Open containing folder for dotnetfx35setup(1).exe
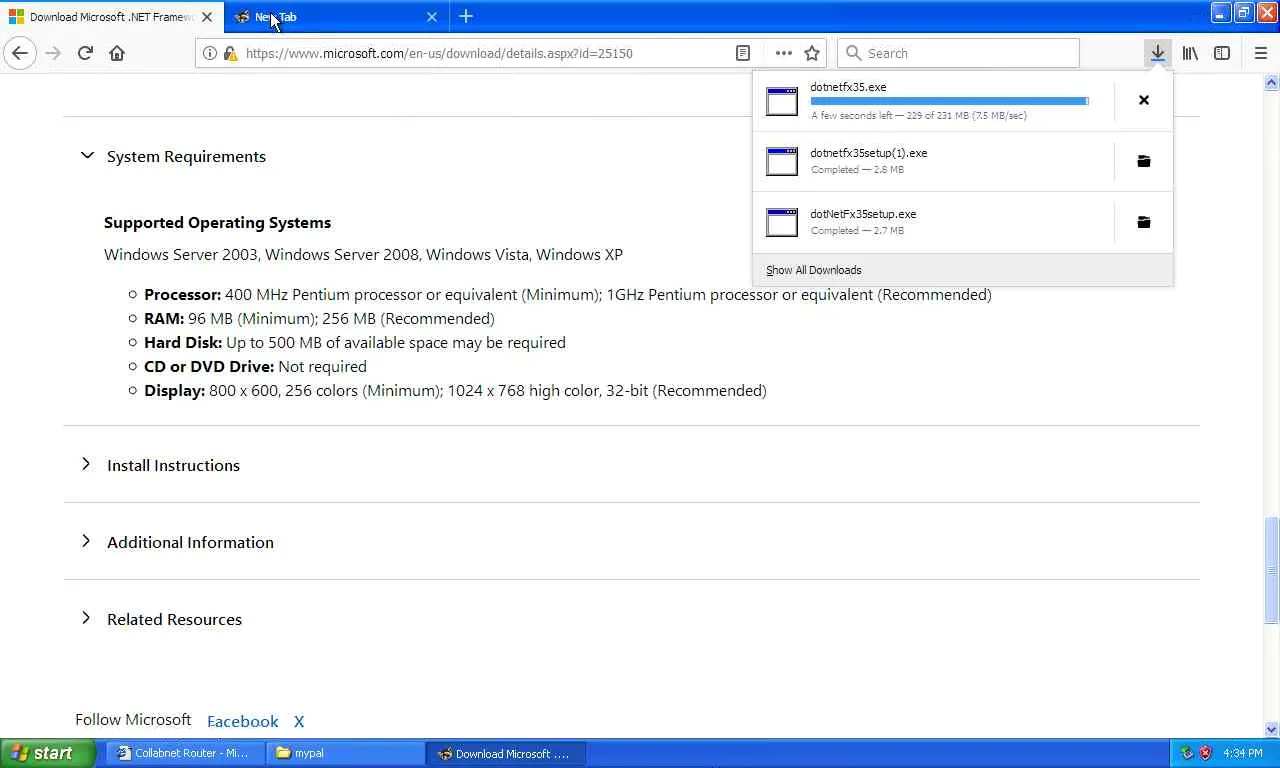 pos(1144,161)
